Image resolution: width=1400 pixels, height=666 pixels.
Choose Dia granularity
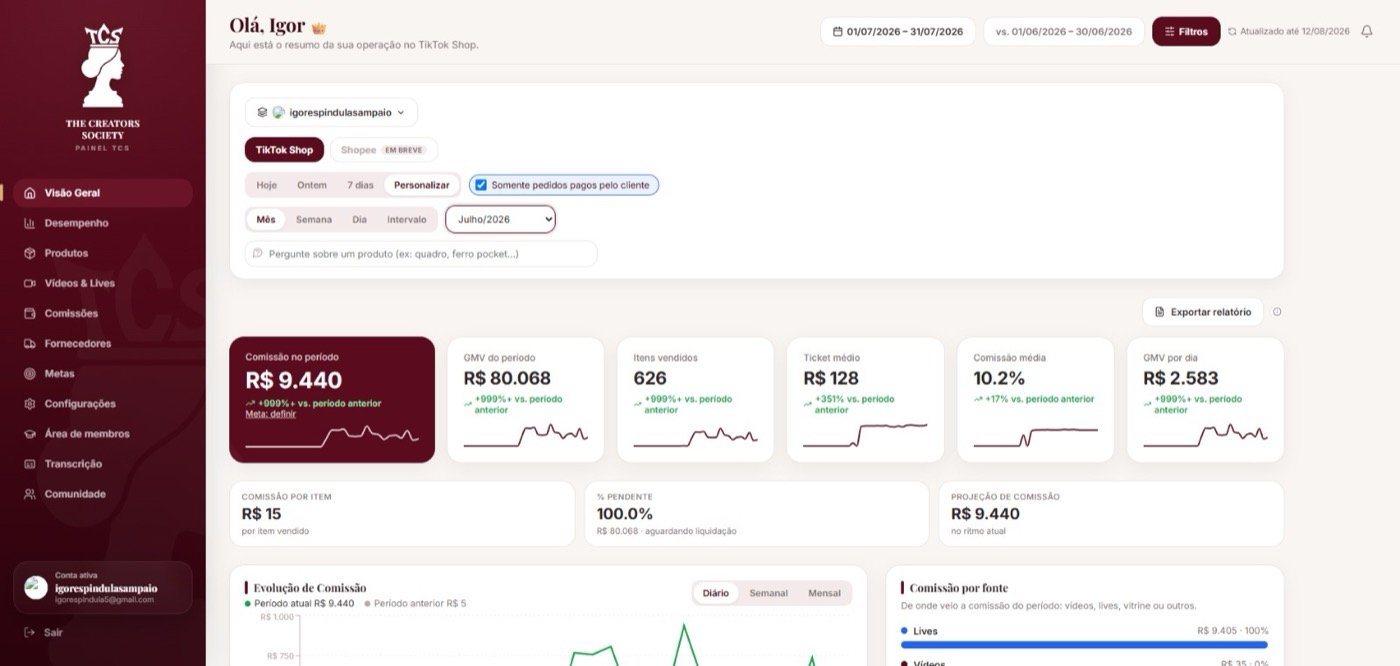pyautogui.click(x=359, y=219)
